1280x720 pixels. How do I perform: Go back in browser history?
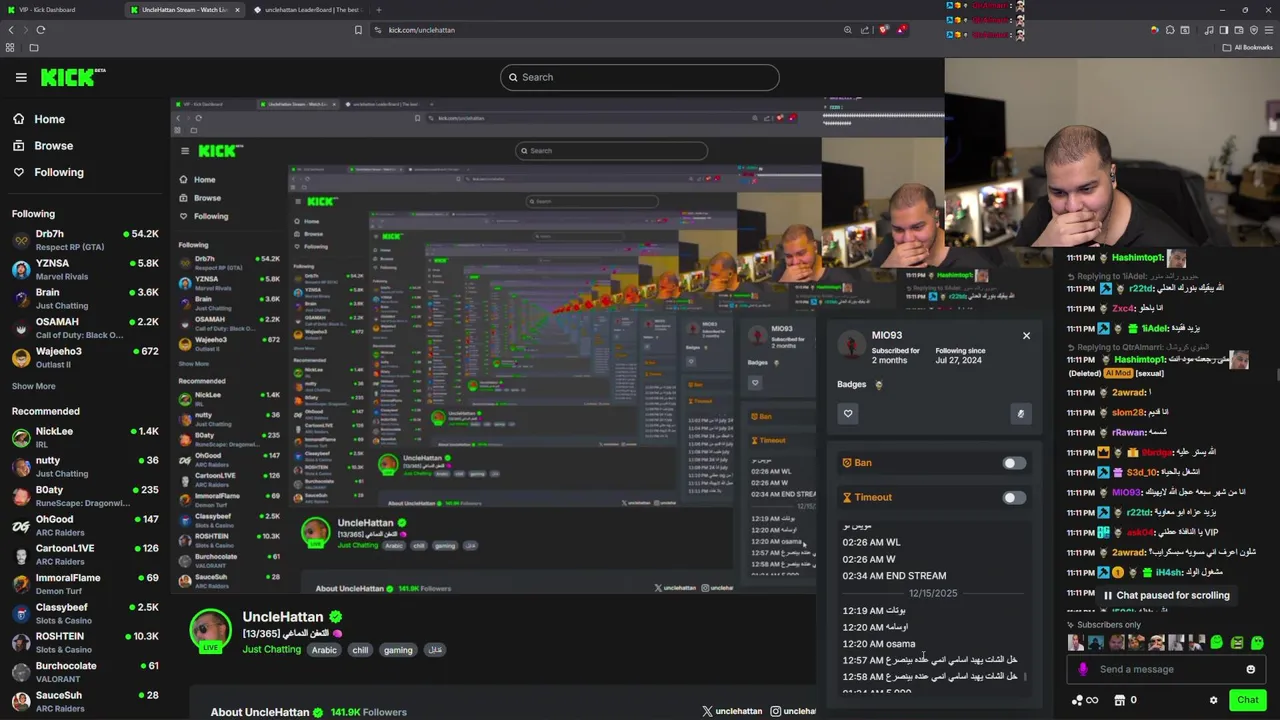click(11, 30)
